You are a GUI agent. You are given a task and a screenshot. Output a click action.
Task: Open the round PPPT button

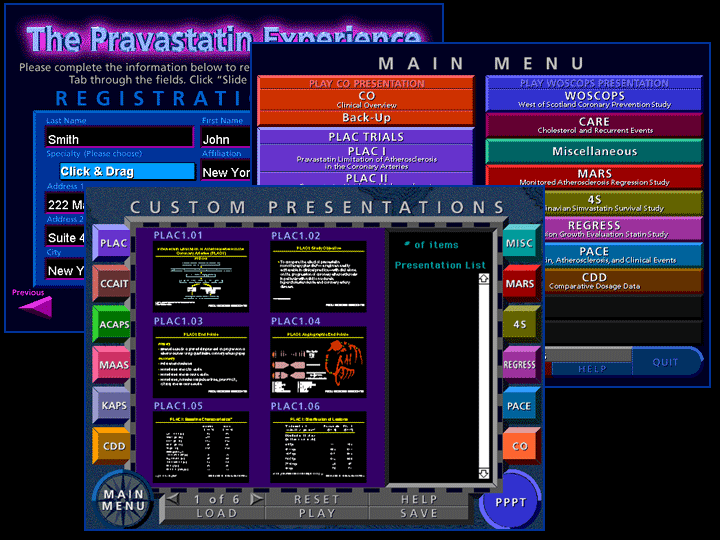pyautogui.click(x=511, y=502)
